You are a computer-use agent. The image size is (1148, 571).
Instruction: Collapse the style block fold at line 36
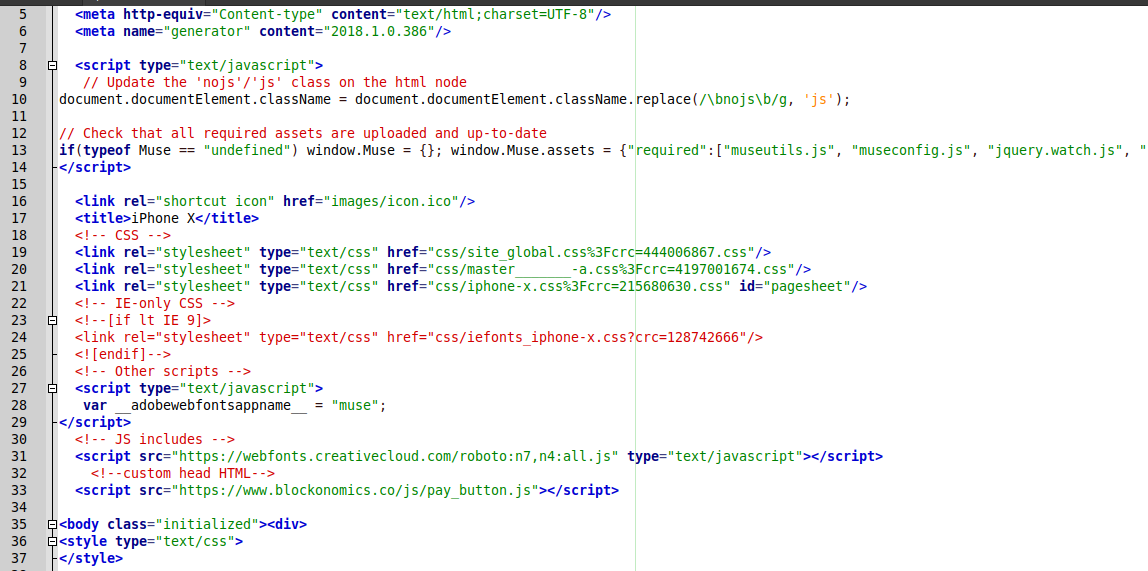click(52, 541)
